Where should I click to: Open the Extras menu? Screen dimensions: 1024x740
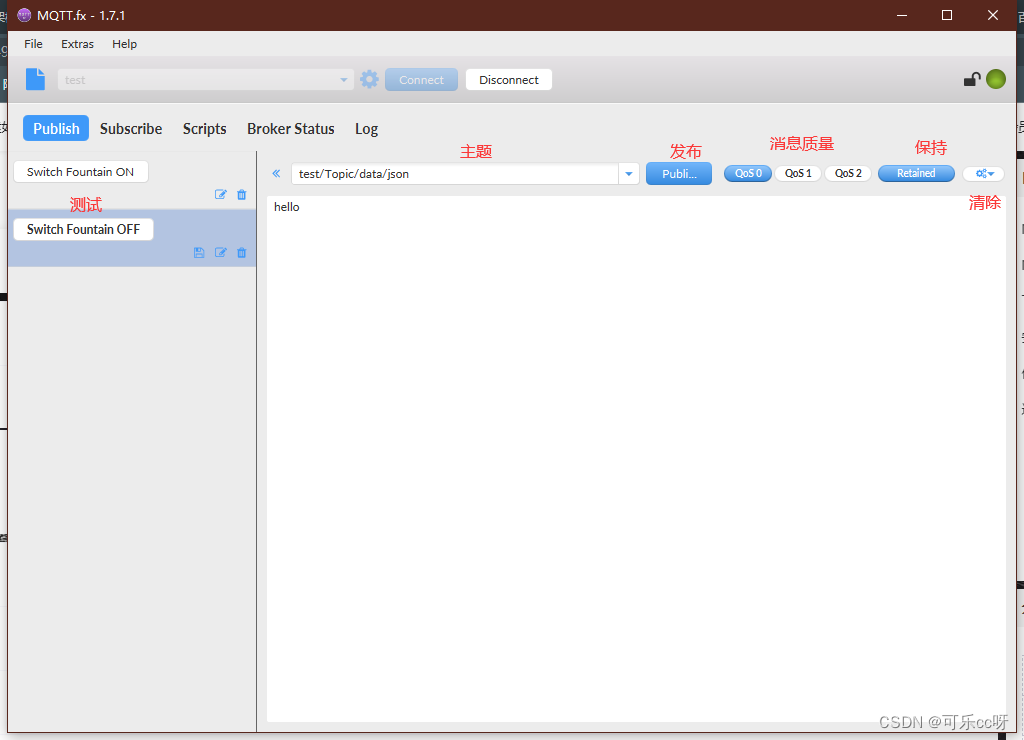pyautogui.click(x=77, y=44)
